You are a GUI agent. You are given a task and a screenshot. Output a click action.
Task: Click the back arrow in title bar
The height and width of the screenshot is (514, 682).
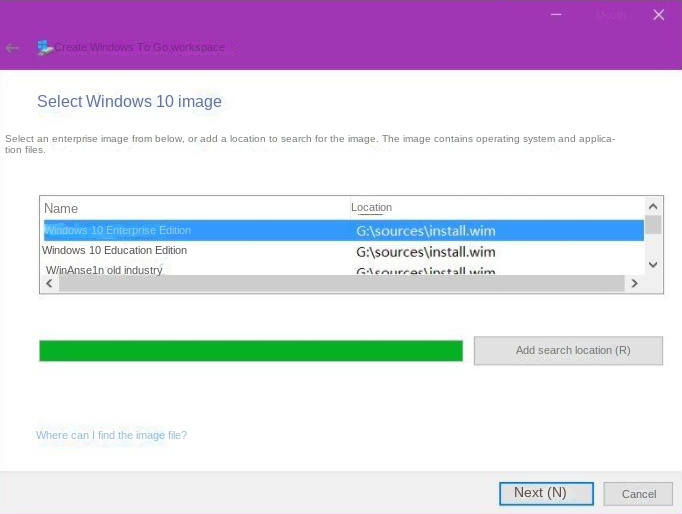(12, 48)
